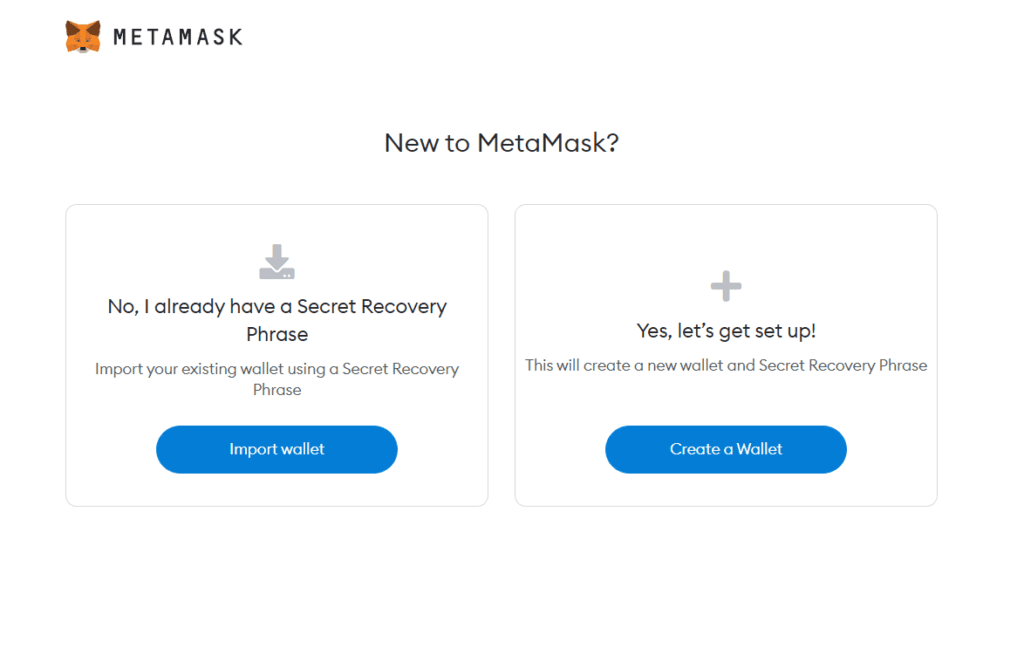Click the gray plus icon

click(x=726, y=286)
